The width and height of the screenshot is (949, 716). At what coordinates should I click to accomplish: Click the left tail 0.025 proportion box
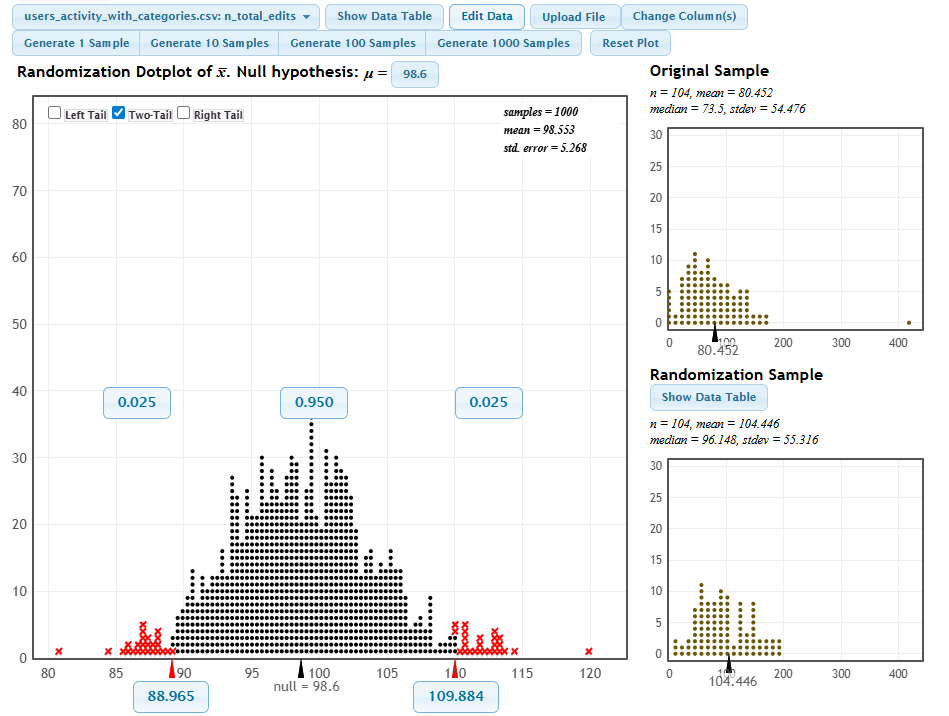[137, 403]
